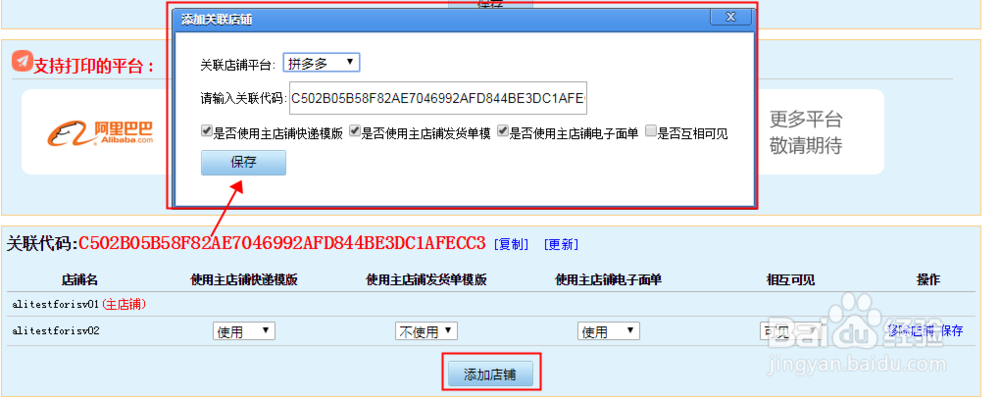
Task: Click the 复制 link
Action: (x=511, y=244)
